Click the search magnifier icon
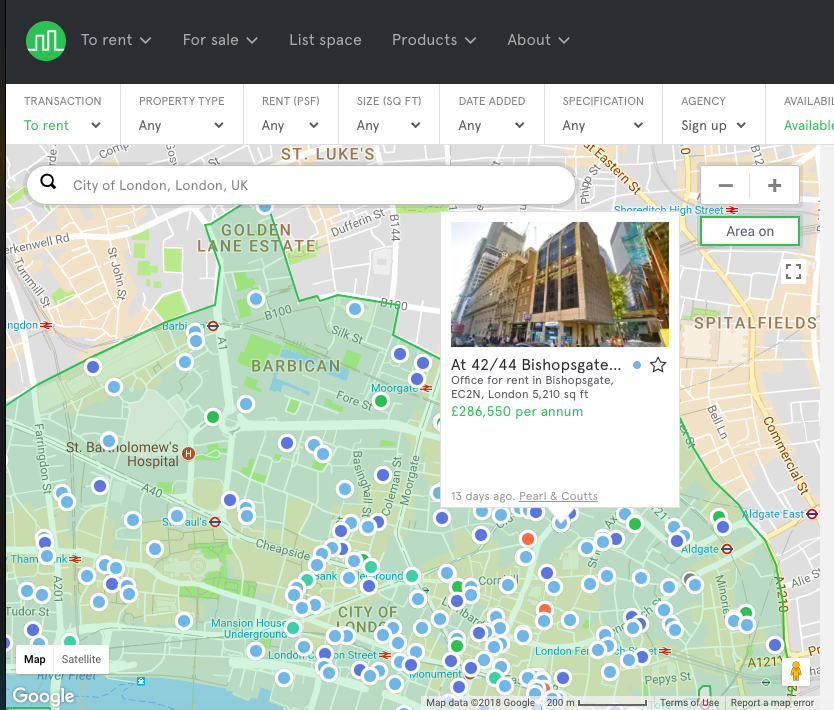The image size is (834, 710). (48, 185)
